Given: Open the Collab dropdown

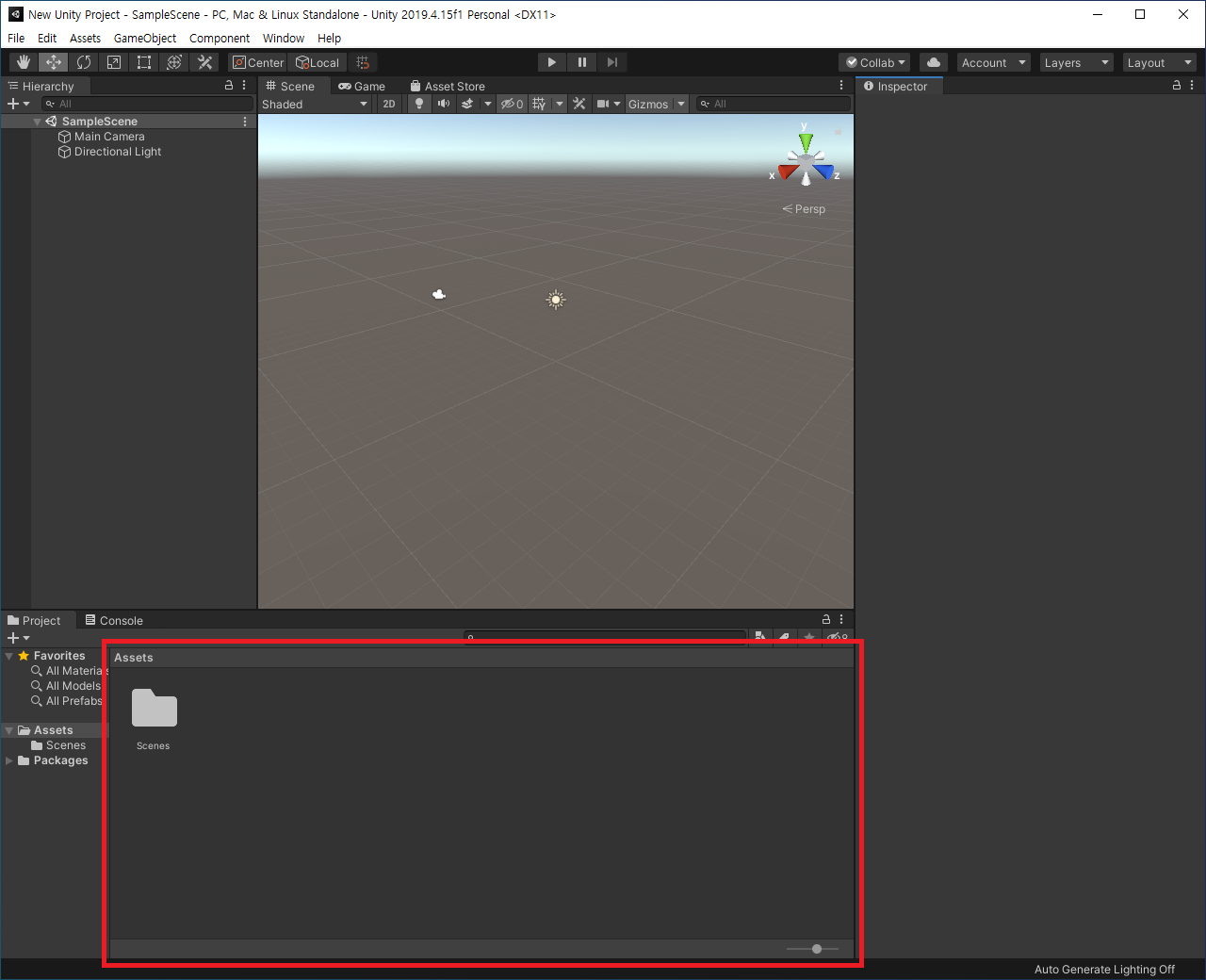Looking at the screenshot, I should coord(875,62).
